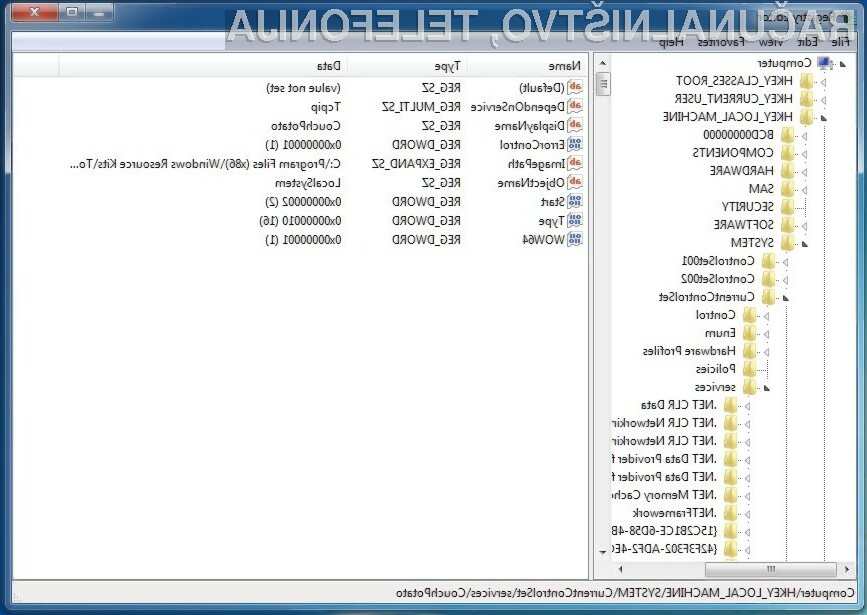
Task: Click the HKEY_LOCAL_MACHINE folder icon
Action: (807, 117)
